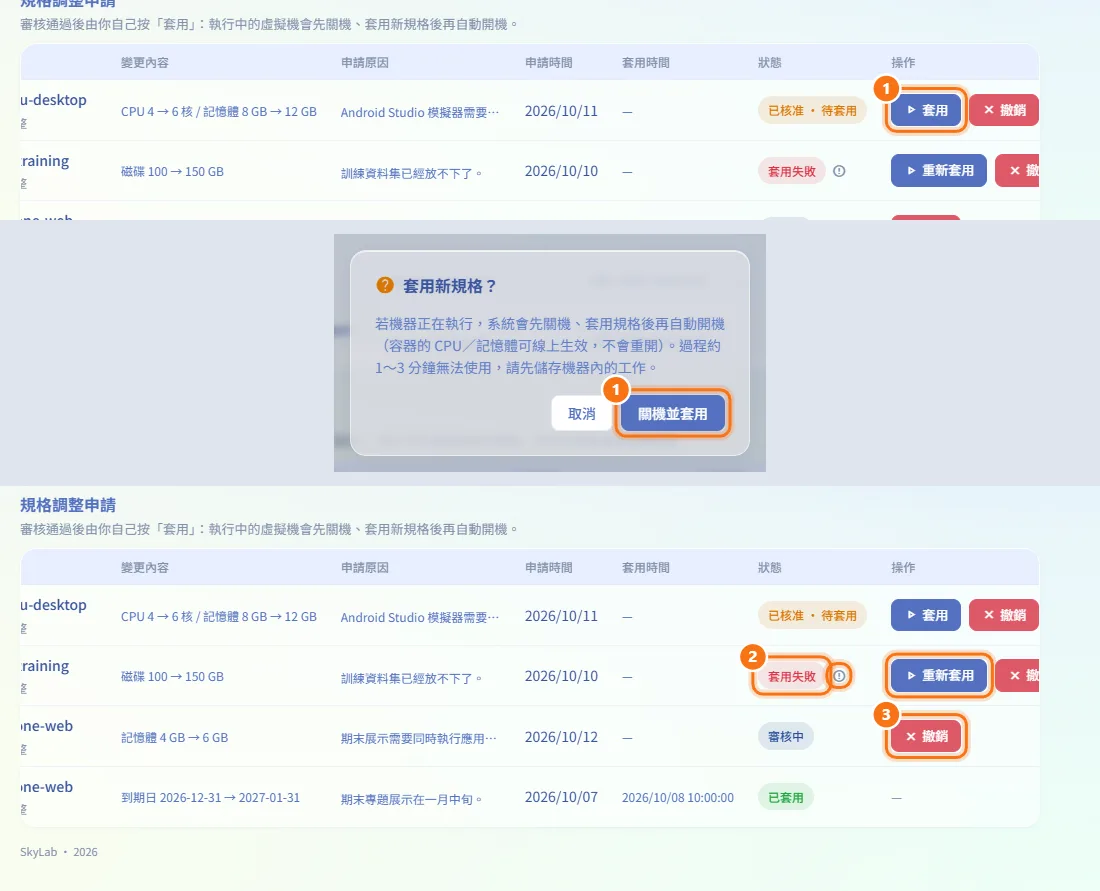Click the 2026/10/10 date in the lower table
Viewport: 1100px width, 891px height.
tap(561, 676)
